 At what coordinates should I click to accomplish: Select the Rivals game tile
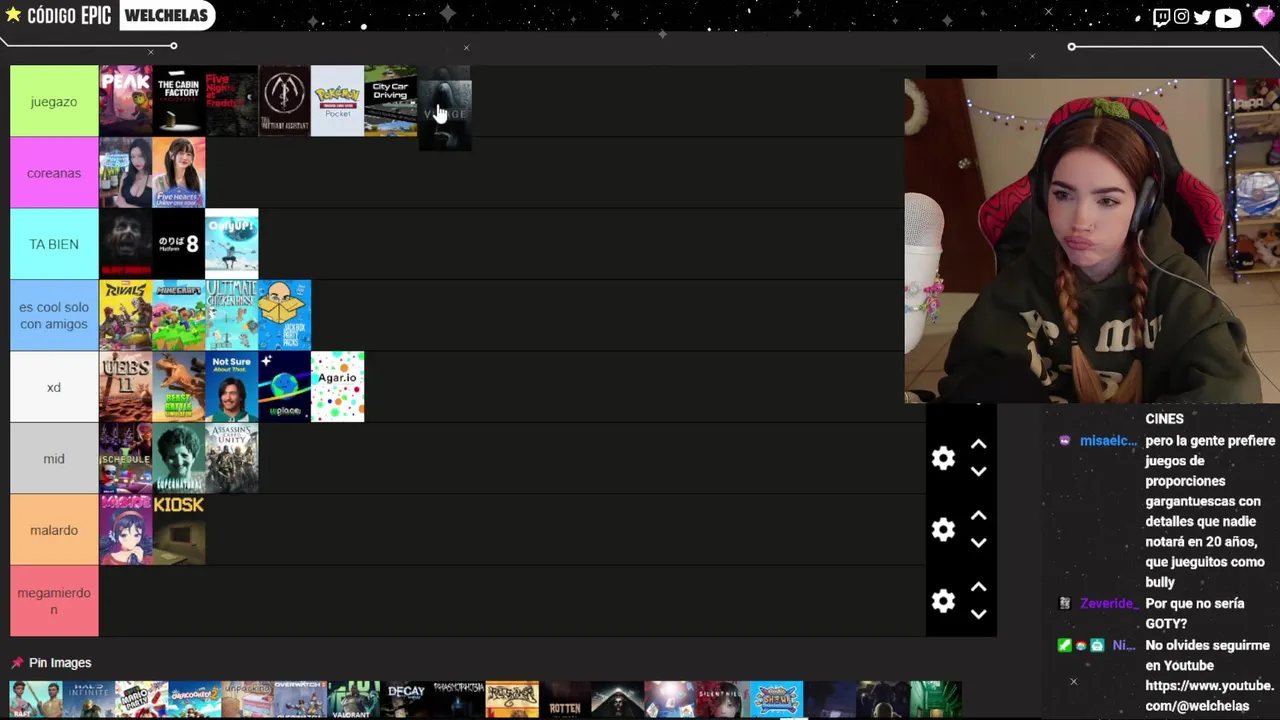click(x=125, y=315)
